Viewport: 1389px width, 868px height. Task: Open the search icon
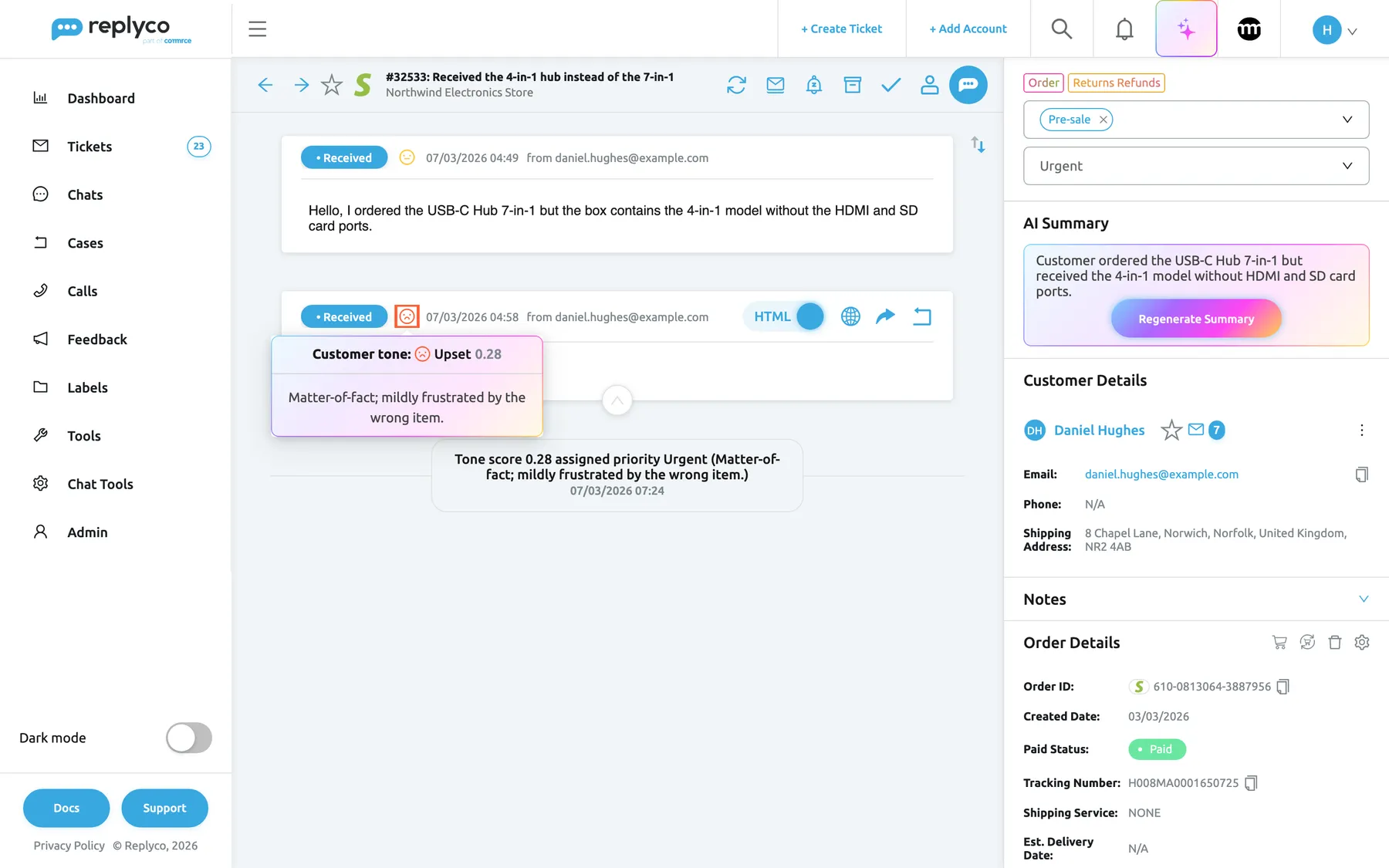(x=1062, y=29)
